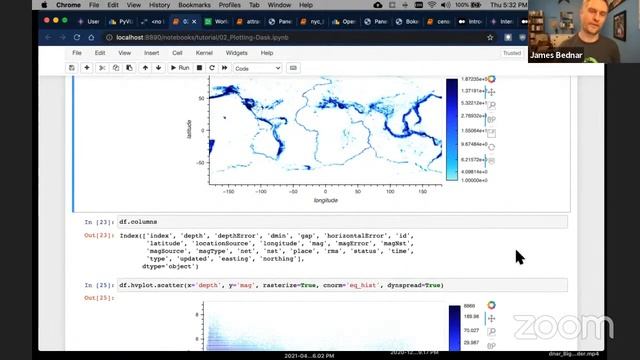Switch to the attra browser tab
This screenshot has width=640, height=360.
tap(249, 22)
